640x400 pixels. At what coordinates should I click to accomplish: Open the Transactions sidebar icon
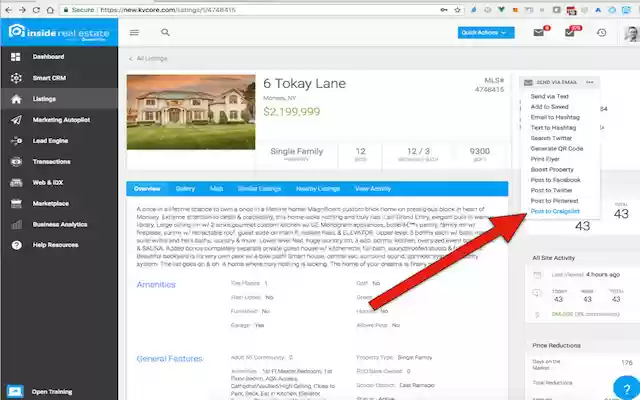[16, 162]
